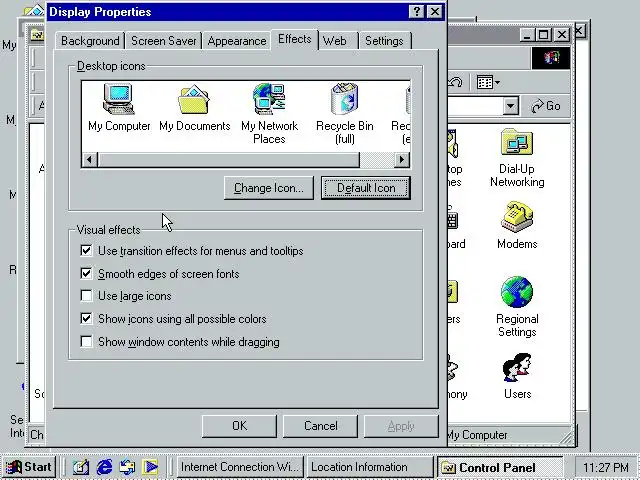Uncheck Smooth edges of screen fonts
The height and width of the screenshot is (480, 640).
(x=86, y=273)
